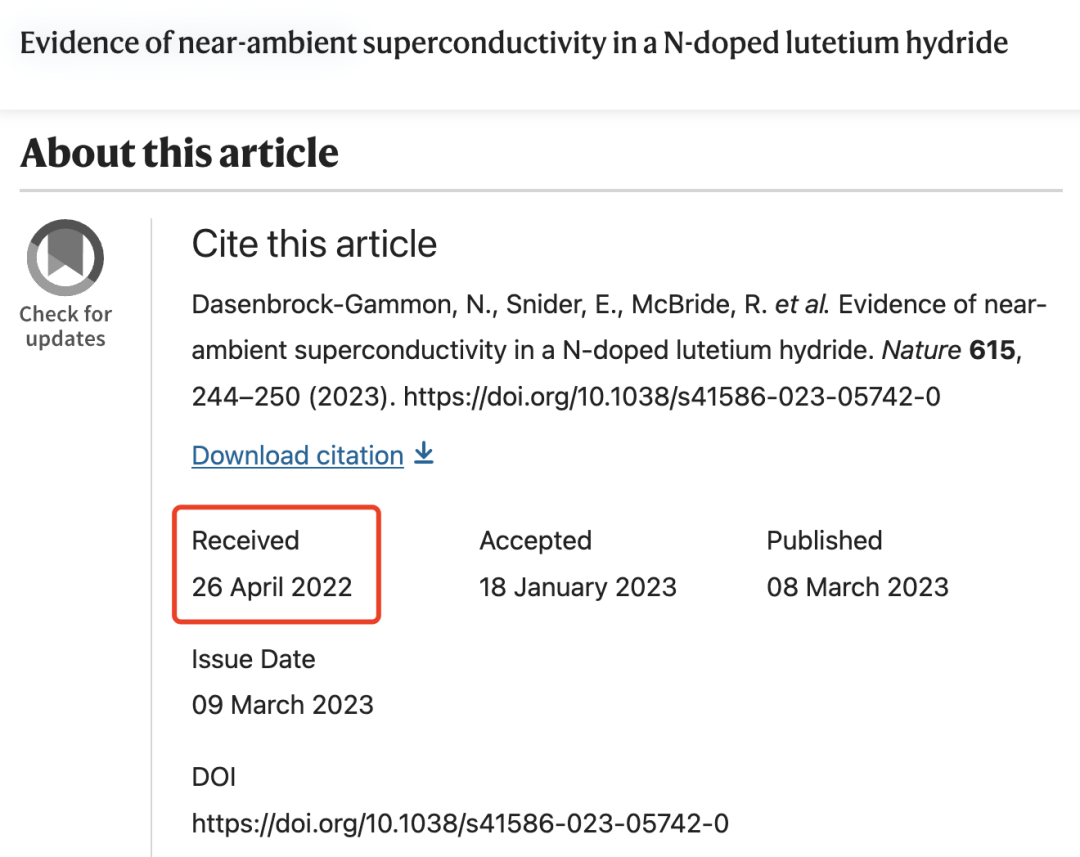Image resolution: width=1080 pixels, height=857 pixels.
Task: Click the download arrow icon beside the citation link
Action: pos(424,454)
